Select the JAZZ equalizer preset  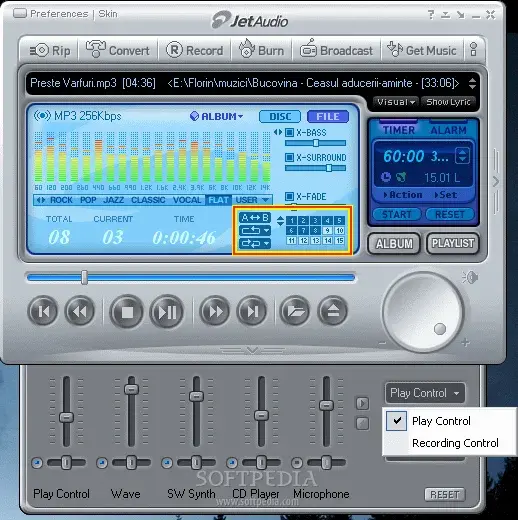pyautogui.click(x=114, y=200)
